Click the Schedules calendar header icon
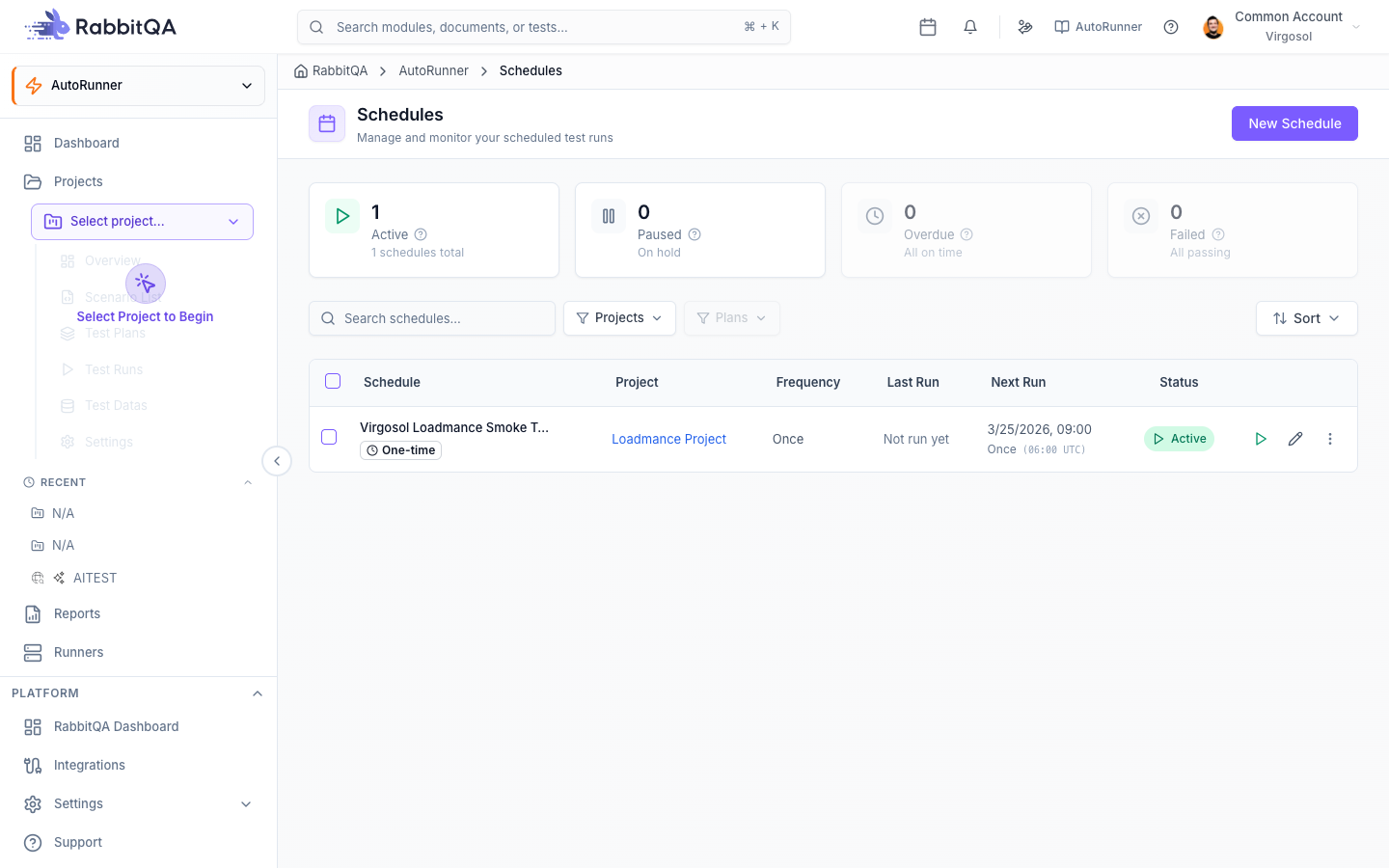Image resolution: width=1389 pixels, height=868 pixels. (x=327, y=123)
